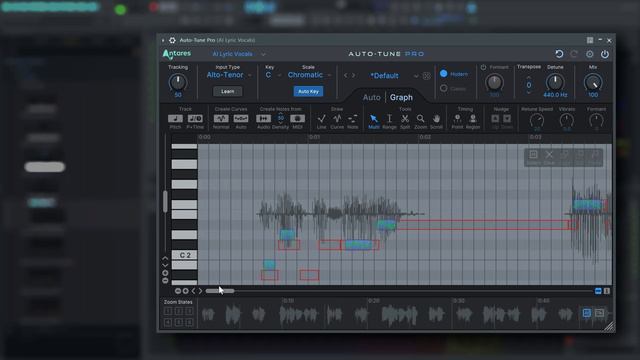640x360 pixels.
Task: Choose the Timing Region tool
Action: [473, 119]
